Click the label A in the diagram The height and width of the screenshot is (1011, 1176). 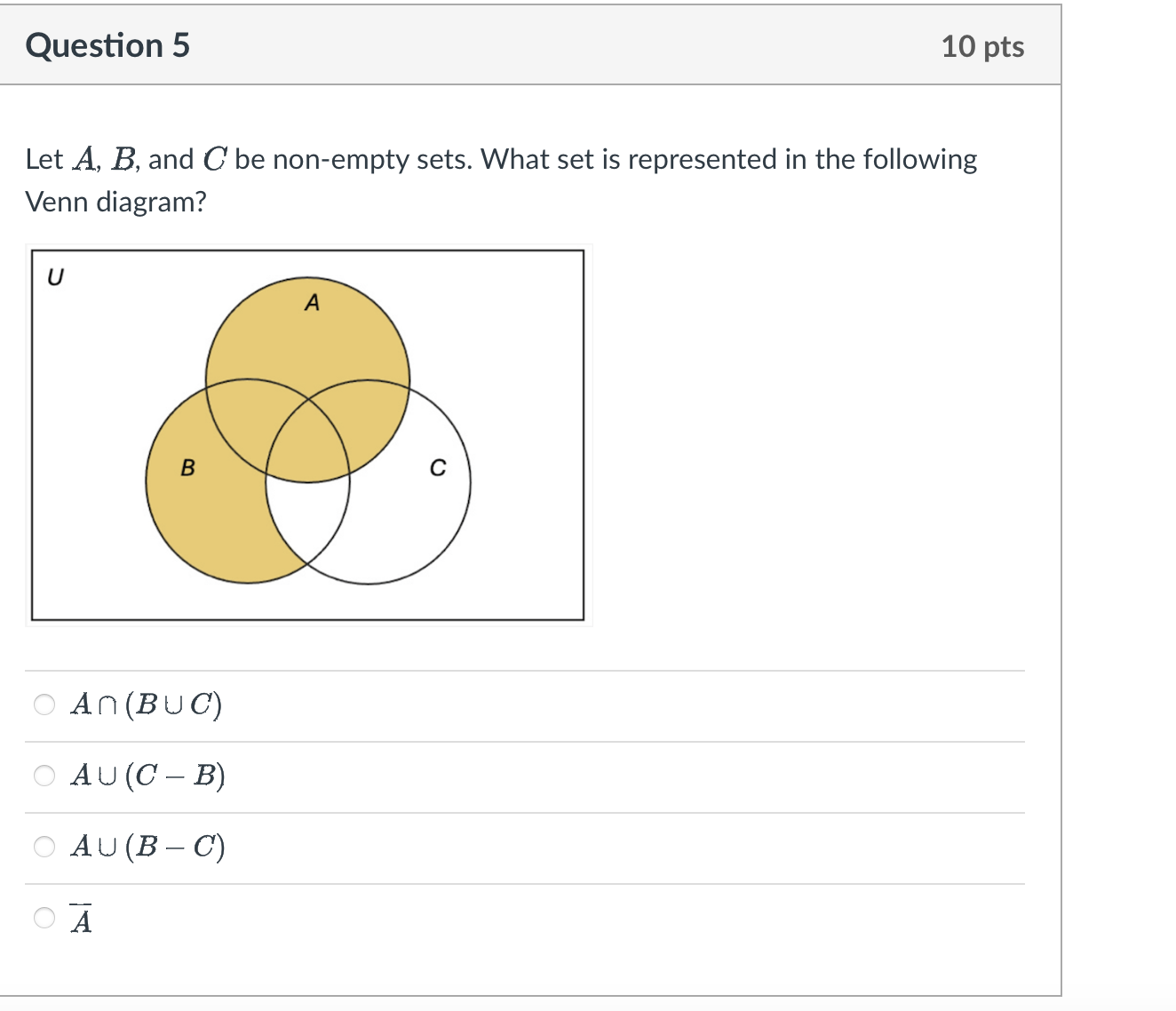tap(312, 303)
